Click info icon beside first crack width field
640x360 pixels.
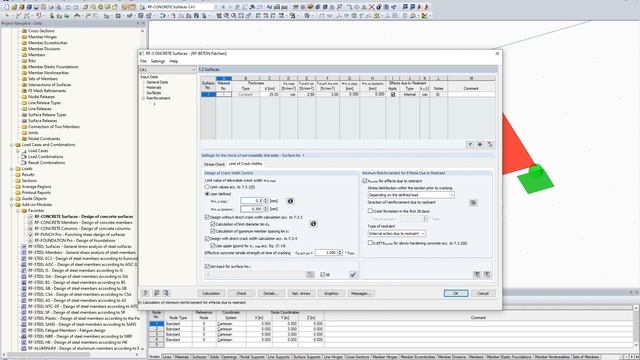pyautogui.click(x=290, y=201)
